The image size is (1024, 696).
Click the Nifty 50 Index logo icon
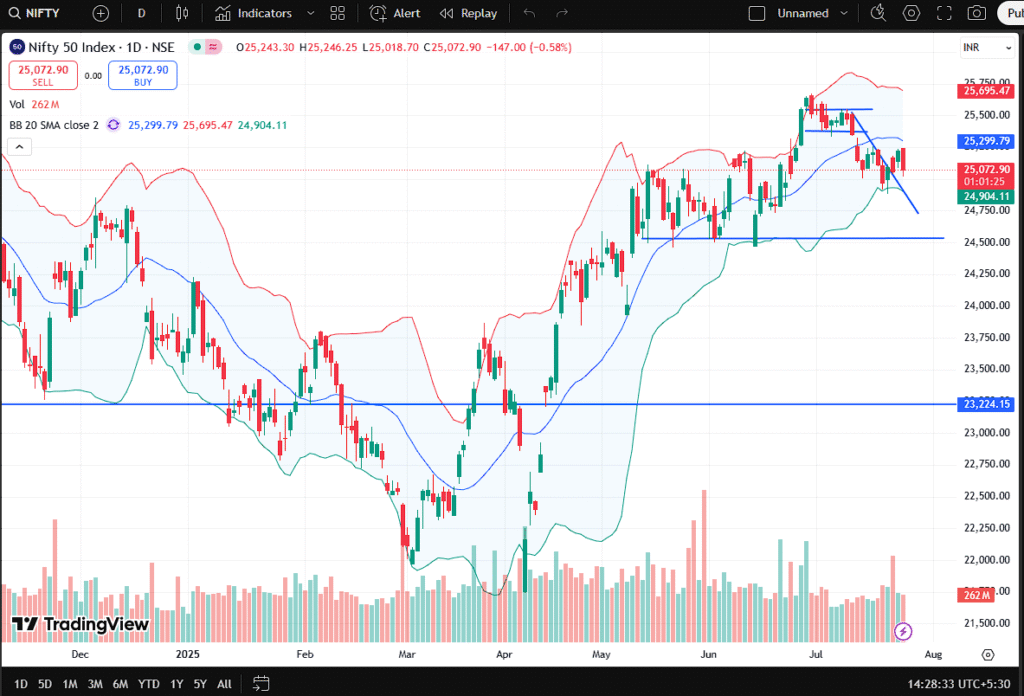point(17,47)
